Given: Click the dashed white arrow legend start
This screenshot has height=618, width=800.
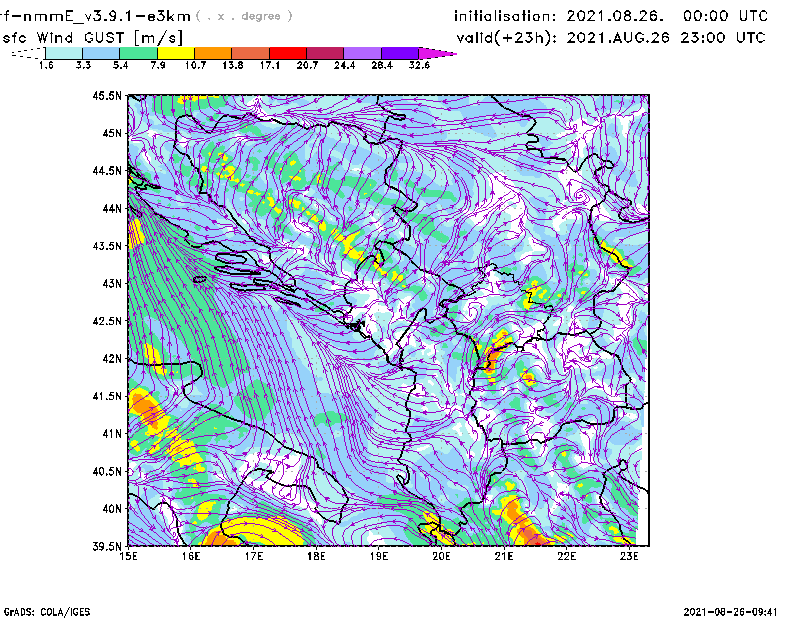Looking at the screenshot, I should 28,53.
